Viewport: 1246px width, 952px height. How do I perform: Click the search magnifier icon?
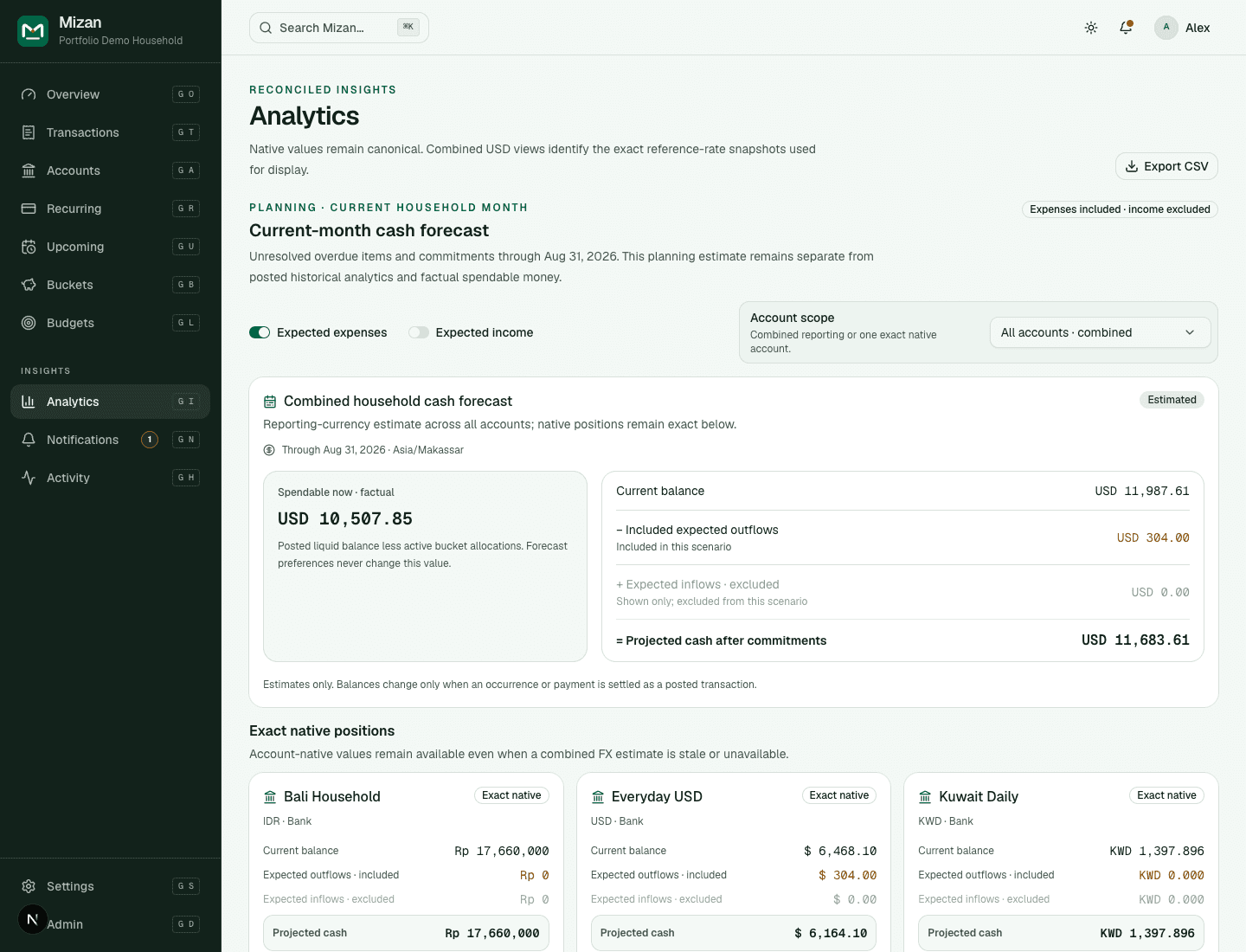pos(266,28)
